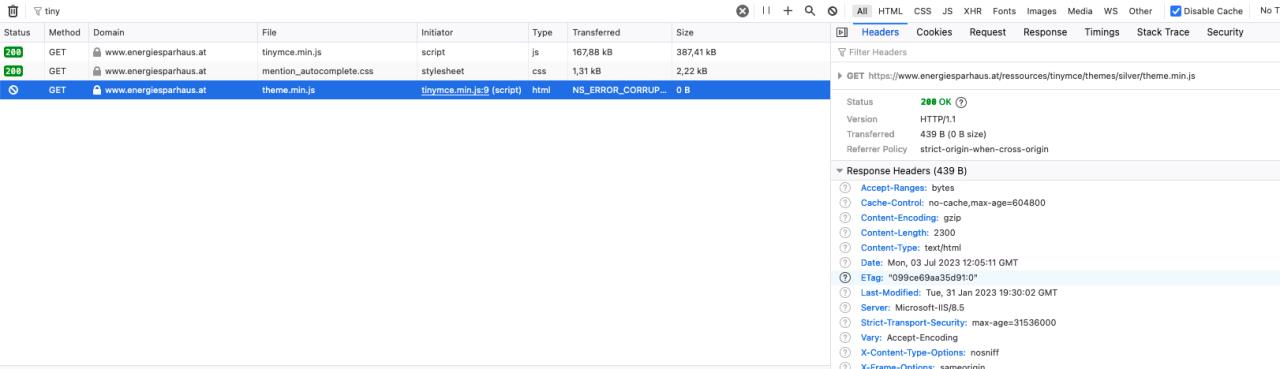Filter requests by CSS type

click(922, 11)
